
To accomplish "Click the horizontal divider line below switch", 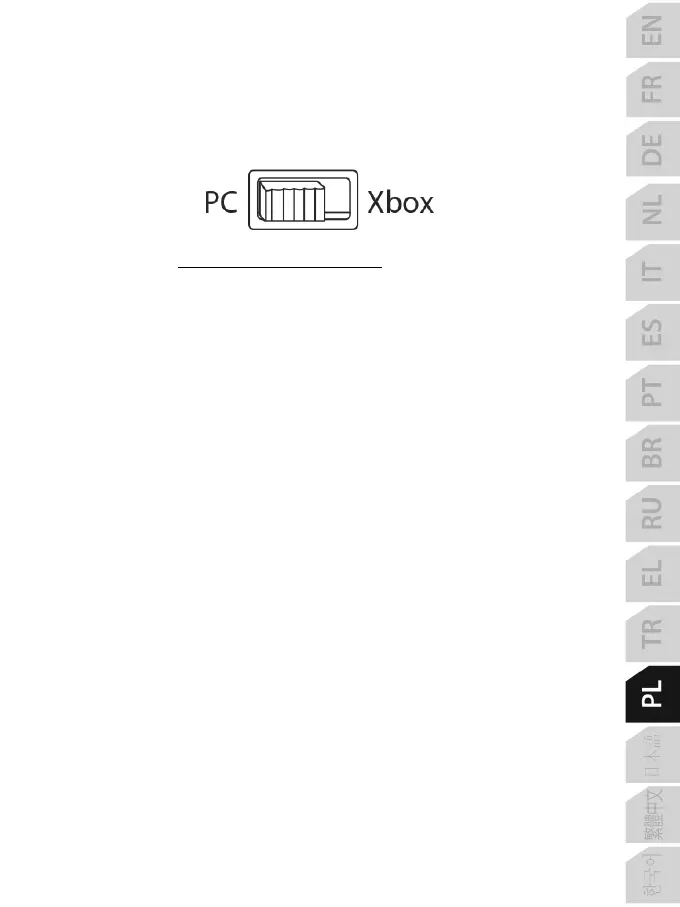I will (x=280, y=267).
